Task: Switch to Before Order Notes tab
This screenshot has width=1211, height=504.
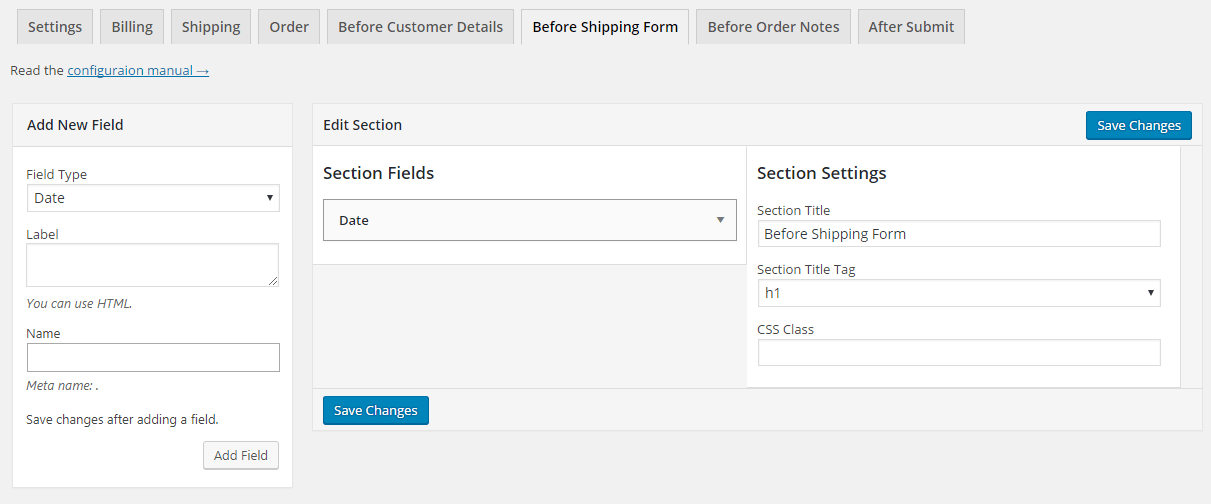Action: click(x=774, y=27)
